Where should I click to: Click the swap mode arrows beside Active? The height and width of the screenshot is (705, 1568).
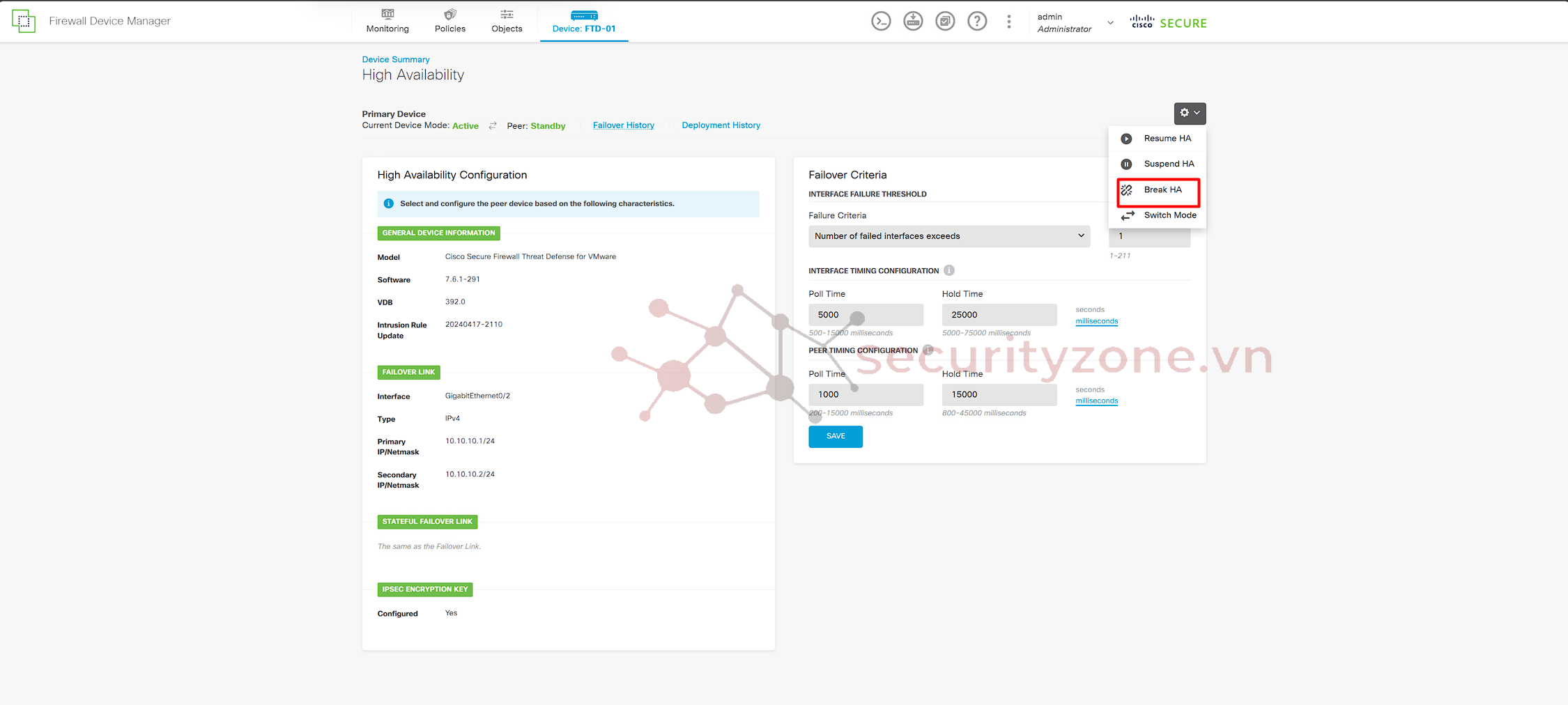click(x=493, y=126)
